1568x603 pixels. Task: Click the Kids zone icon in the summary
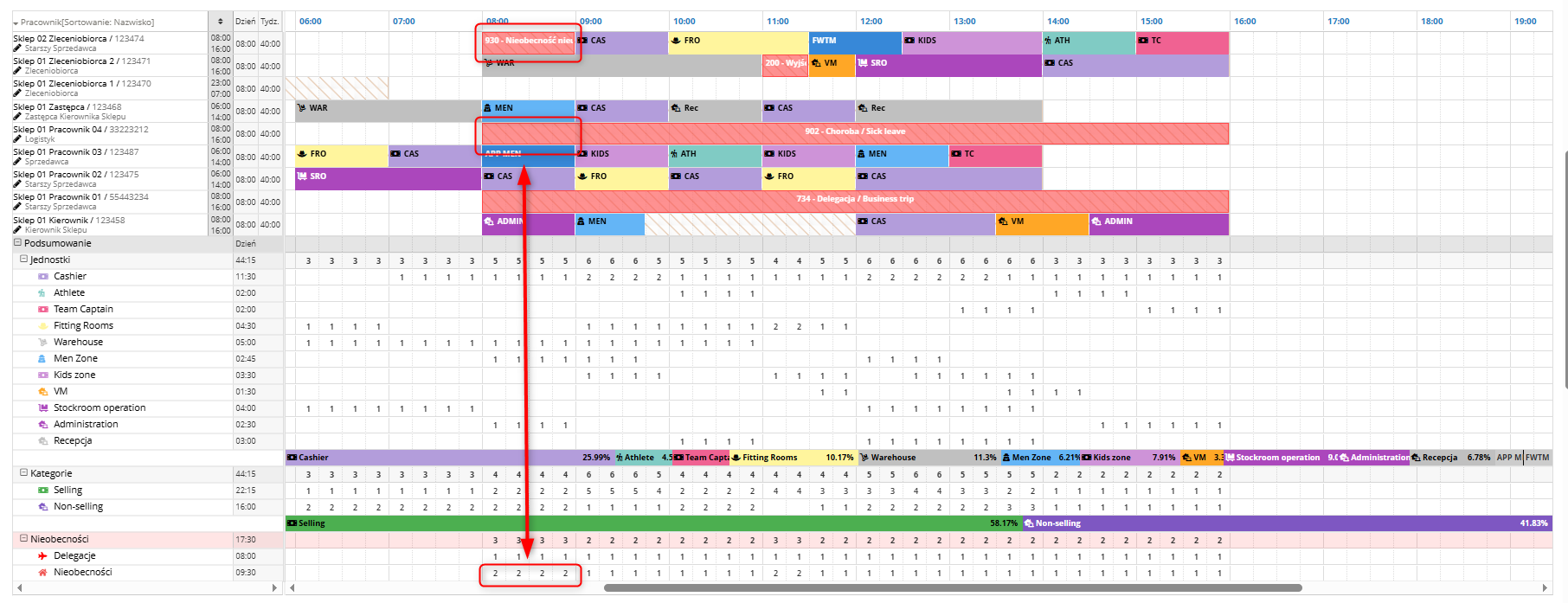tap(42, 375)
